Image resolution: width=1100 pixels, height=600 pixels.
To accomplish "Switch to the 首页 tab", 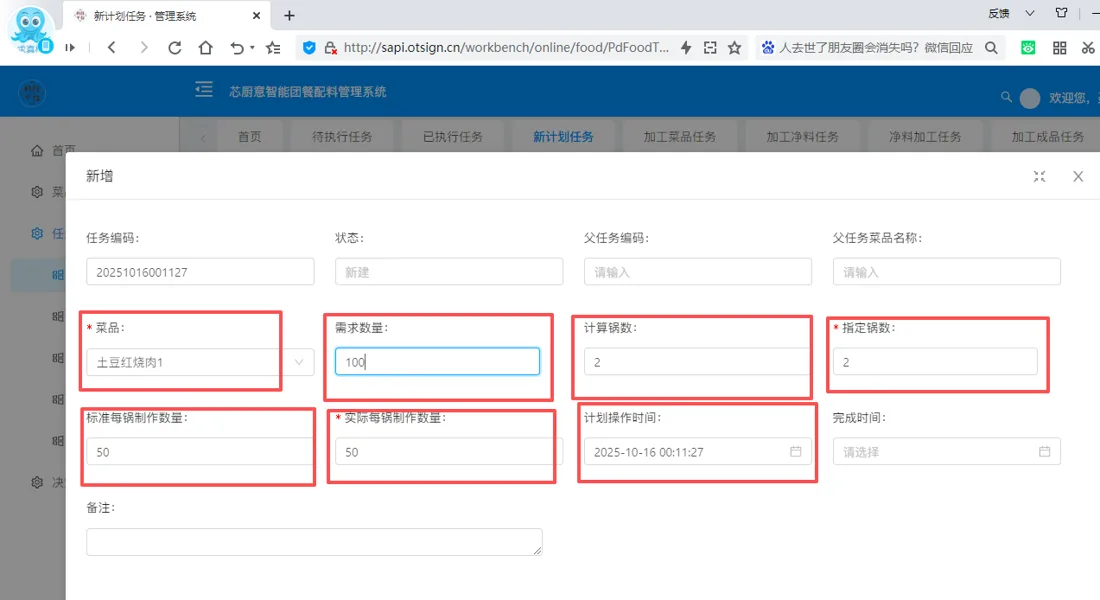I will (x=250, y=136).
